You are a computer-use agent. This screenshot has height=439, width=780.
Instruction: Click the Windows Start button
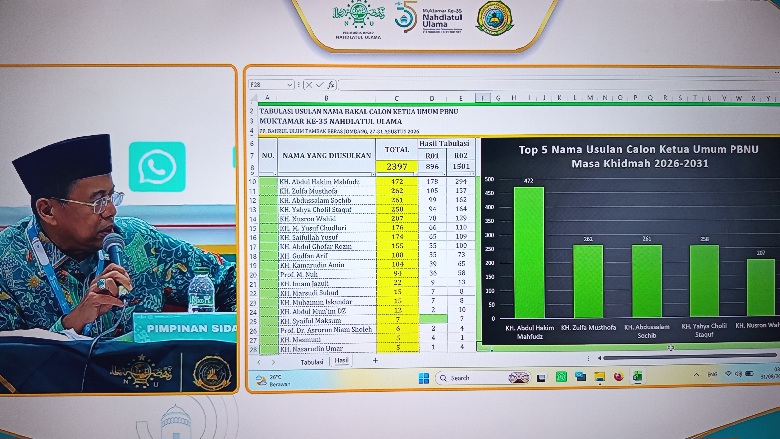pyautogui.click(x=424, y=378)
